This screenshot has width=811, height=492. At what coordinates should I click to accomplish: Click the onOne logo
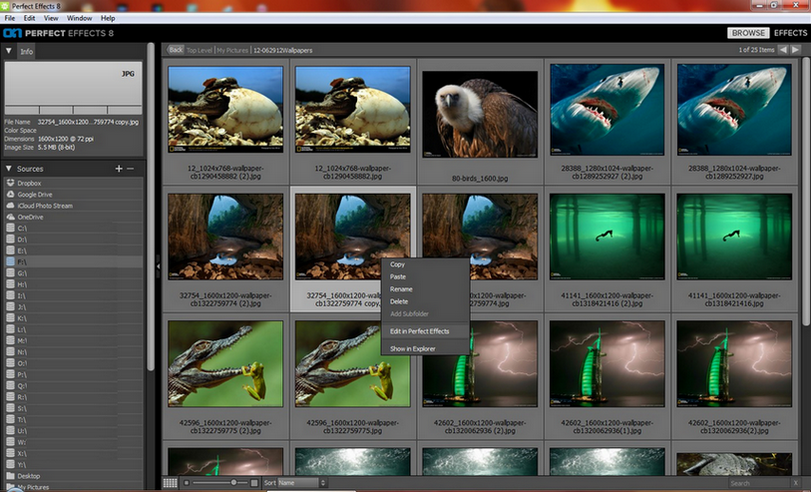click(12, 33)
